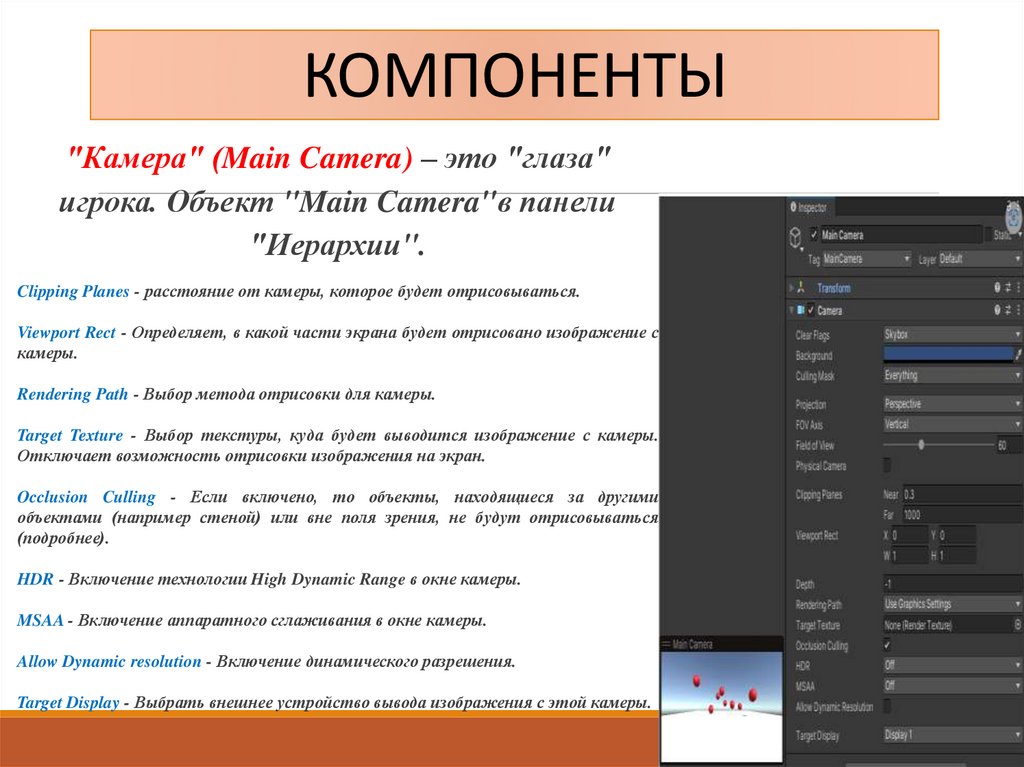Click the Background blue color swatch
This screenshot has width=1024, height=767.
948,355
